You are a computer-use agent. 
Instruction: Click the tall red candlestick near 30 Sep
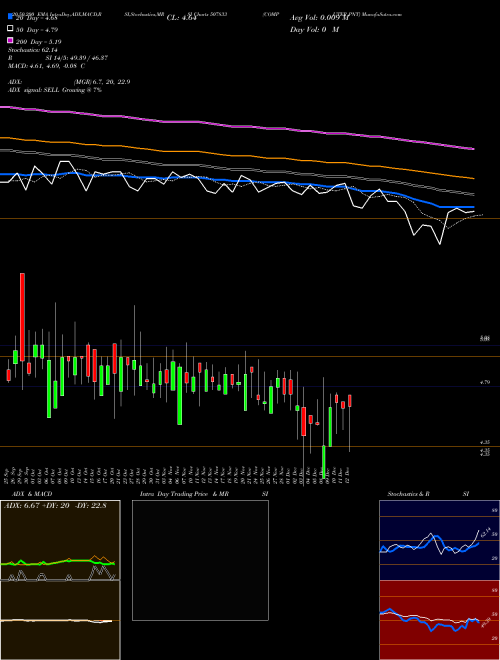[x=22, y=317]
